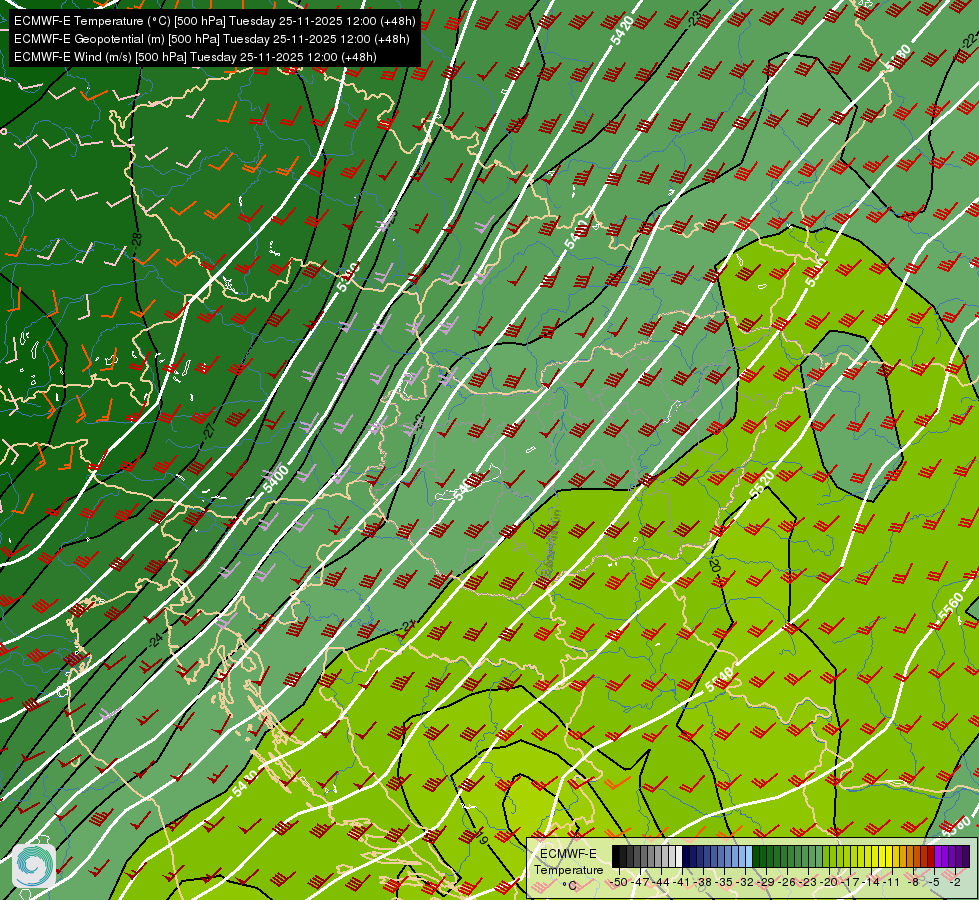979x900 pixels.
Task: Click the -50 label on the temperature legend
Action: click(x=619, y=883)
